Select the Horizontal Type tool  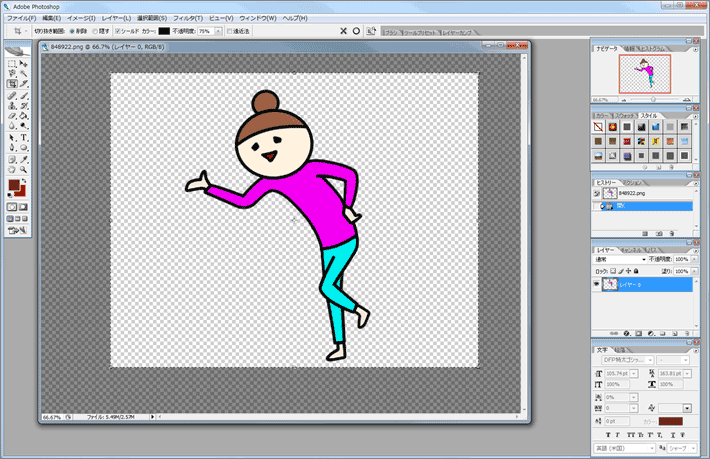click(24, 138)
